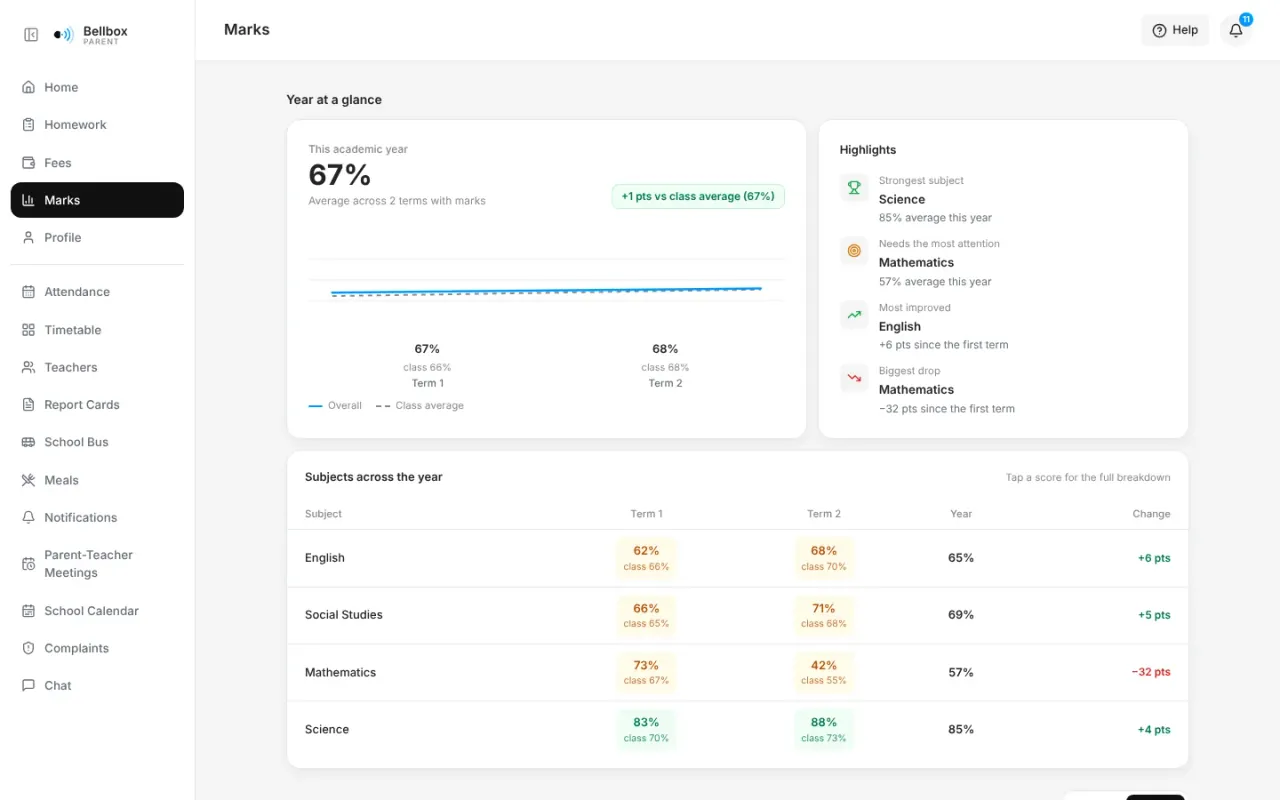Click the Timetable grid icon
This screenshot has width=1280, height=800.
[28, 330]
